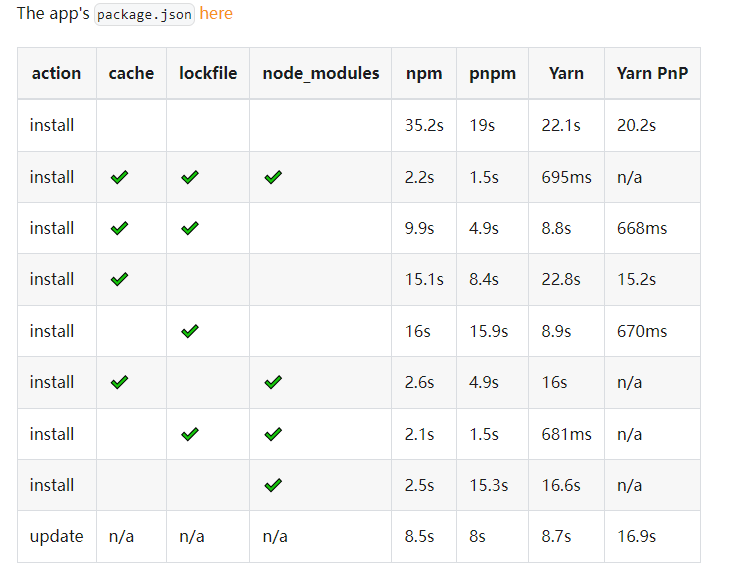The height and width of the screenshot is (569, 733).
Task: Click the 2.1s npm value
Action: tap(419, 434)
